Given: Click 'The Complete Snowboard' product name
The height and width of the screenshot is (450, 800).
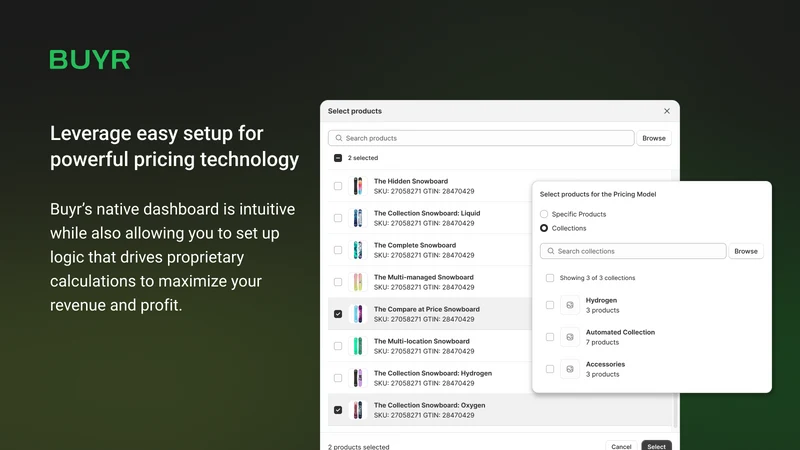Looking at the screenshot, I should [x=415, y=245].
